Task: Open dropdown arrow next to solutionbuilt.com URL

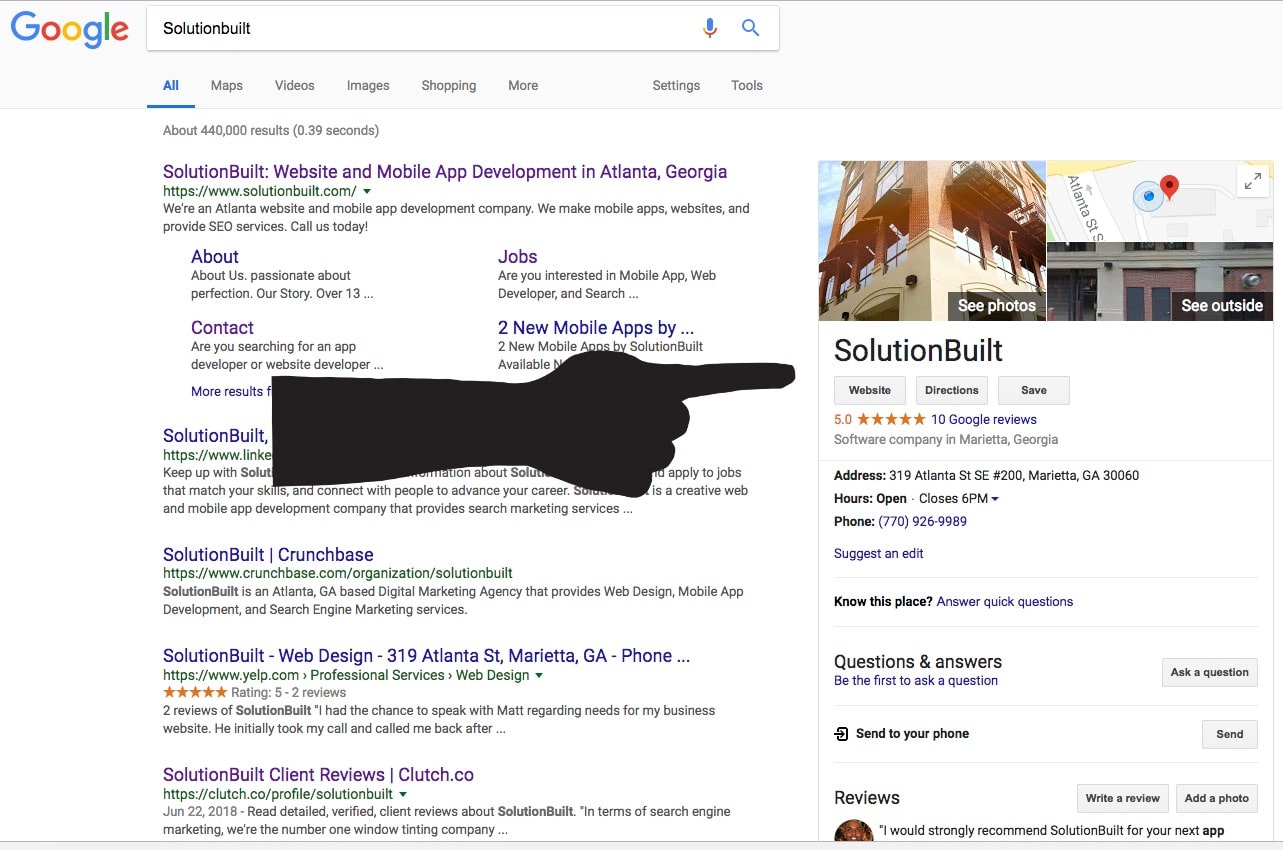Action: 367,191
